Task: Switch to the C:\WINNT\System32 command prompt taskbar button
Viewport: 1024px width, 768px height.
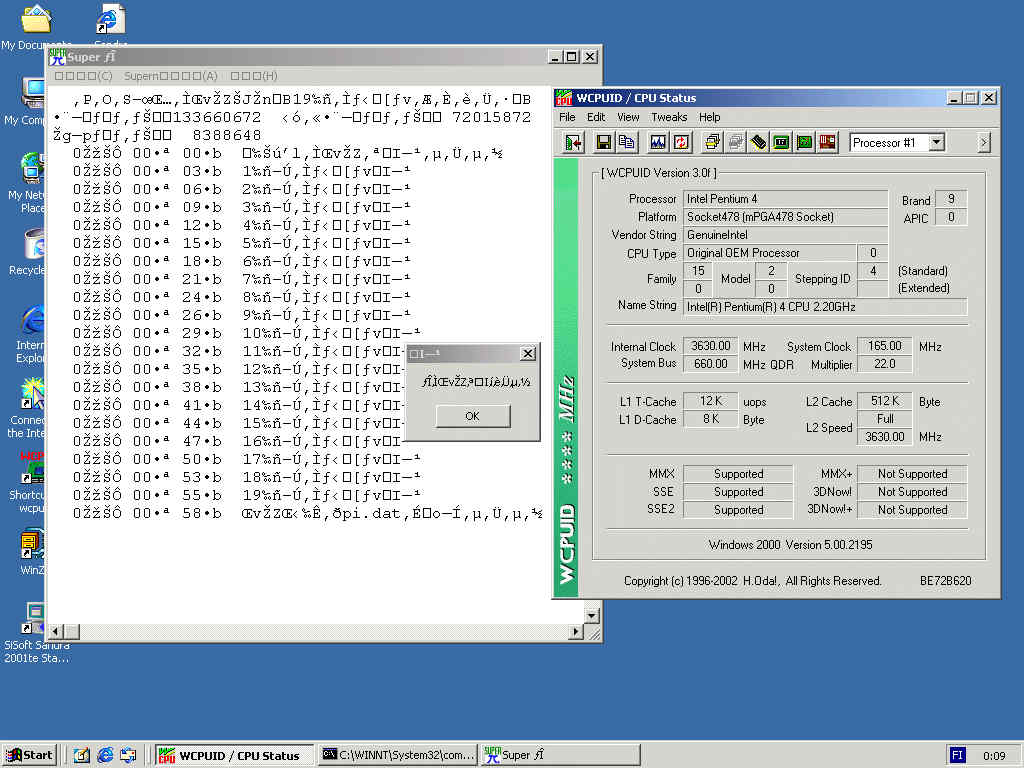Action: pyautogui.click(x=397, y=755)
